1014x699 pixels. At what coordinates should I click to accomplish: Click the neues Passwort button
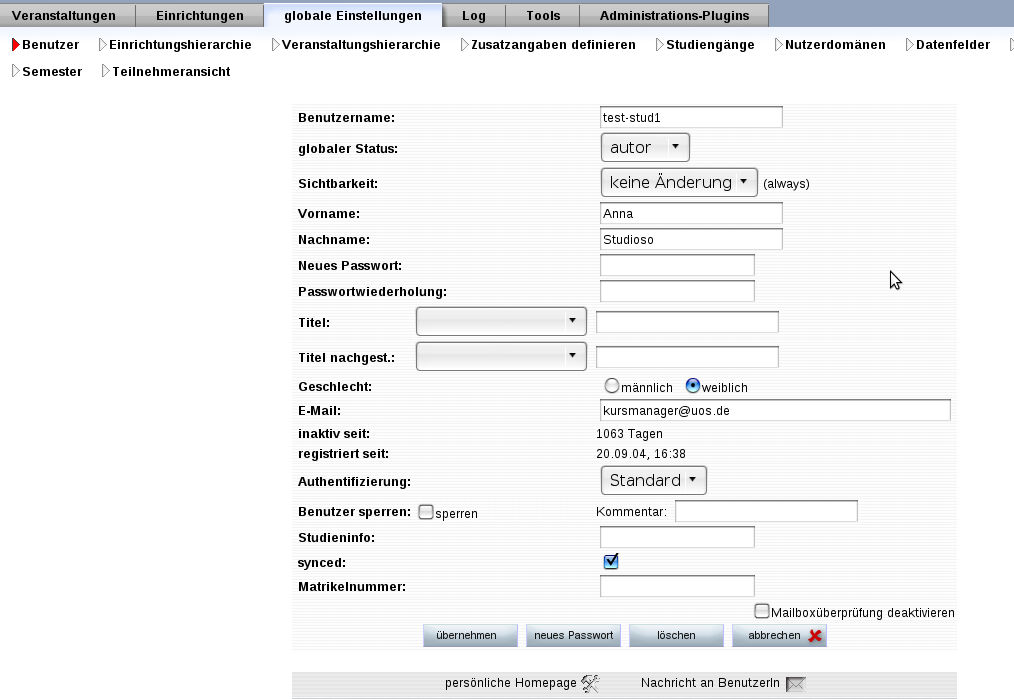[x=573, y=636]
